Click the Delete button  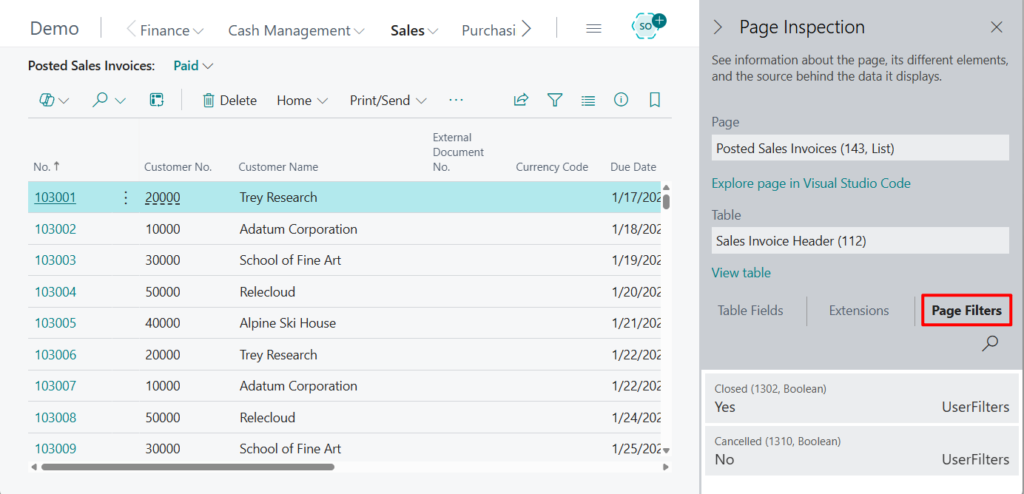[229, 100]
